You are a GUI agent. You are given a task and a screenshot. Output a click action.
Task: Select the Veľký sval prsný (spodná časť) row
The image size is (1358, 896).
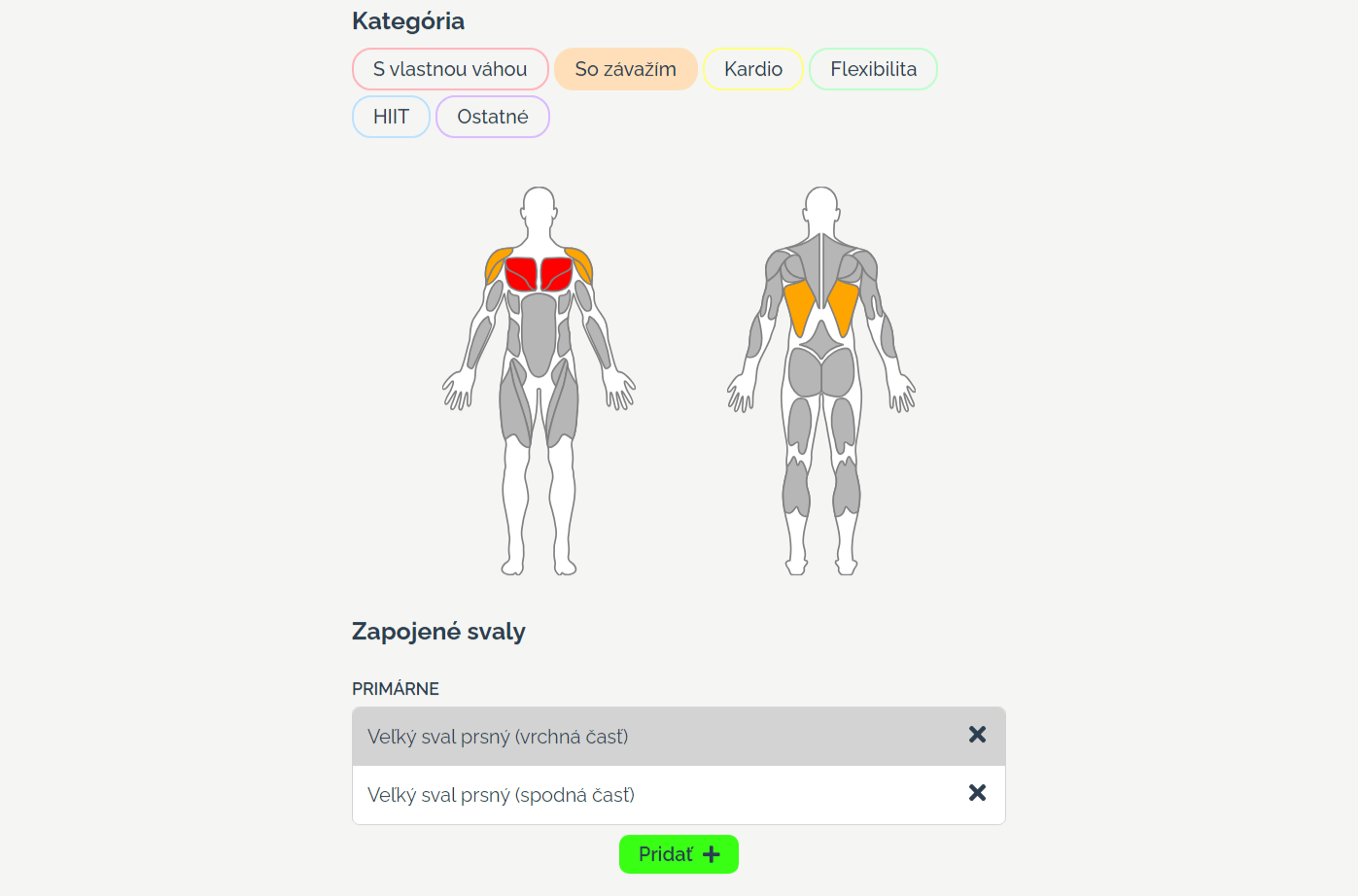pos(679,795)
